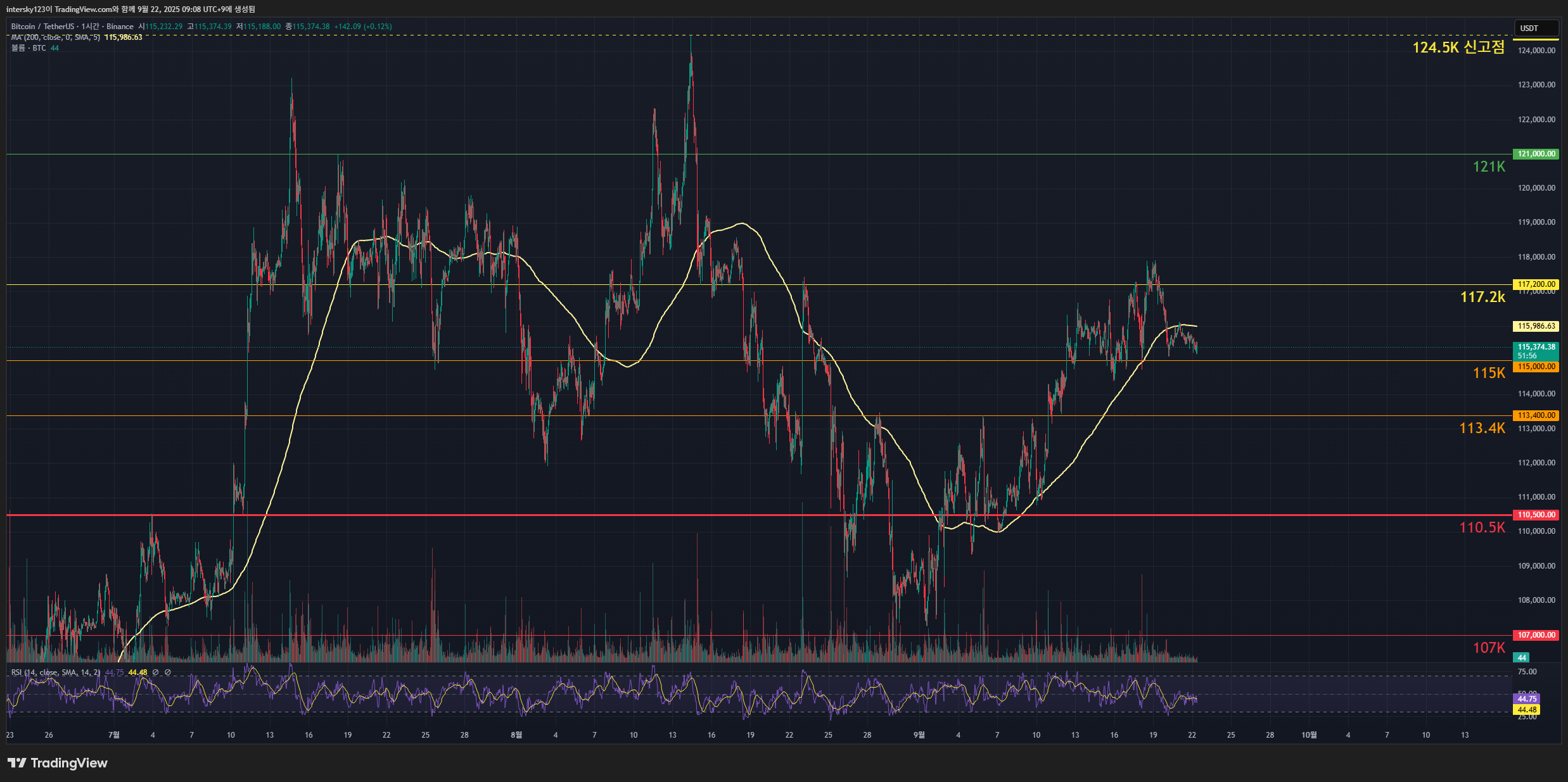1568x782 pixels.
Task: Click the 110.5K red label text
Action: [1482, 527]
